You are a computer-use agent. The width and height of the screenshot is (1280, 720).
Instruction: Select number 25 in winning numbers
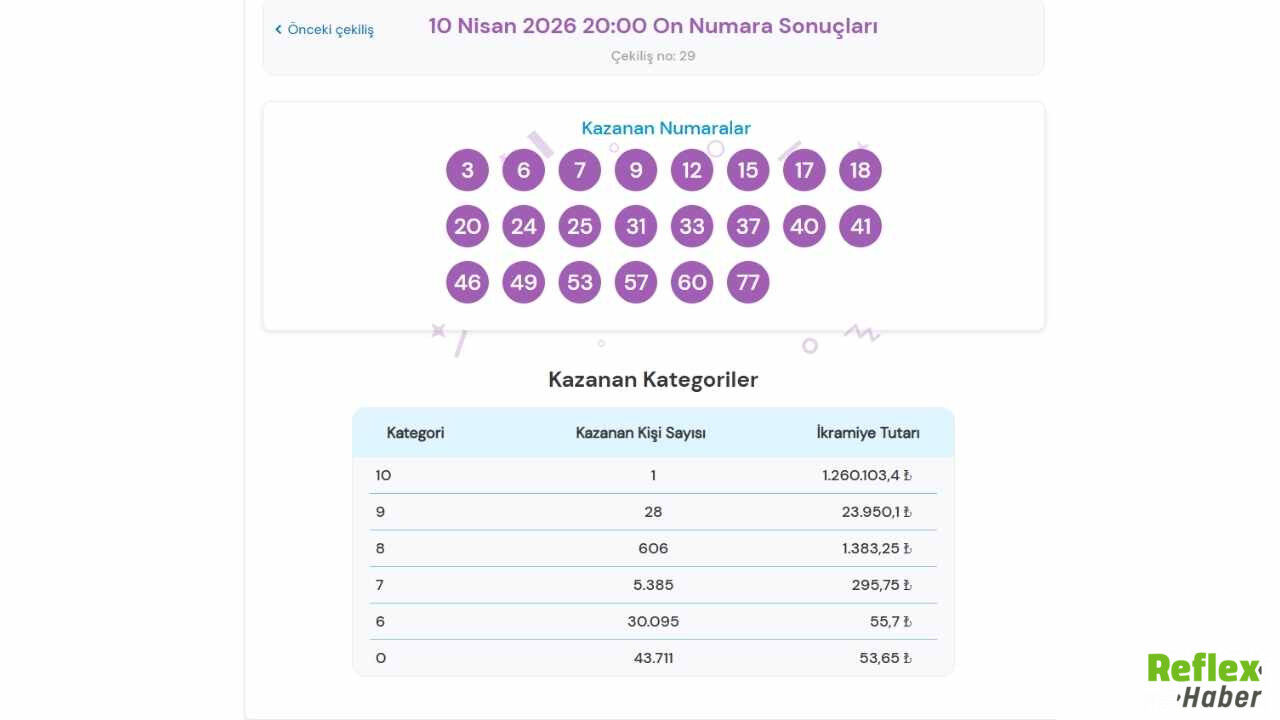[579, 226]
